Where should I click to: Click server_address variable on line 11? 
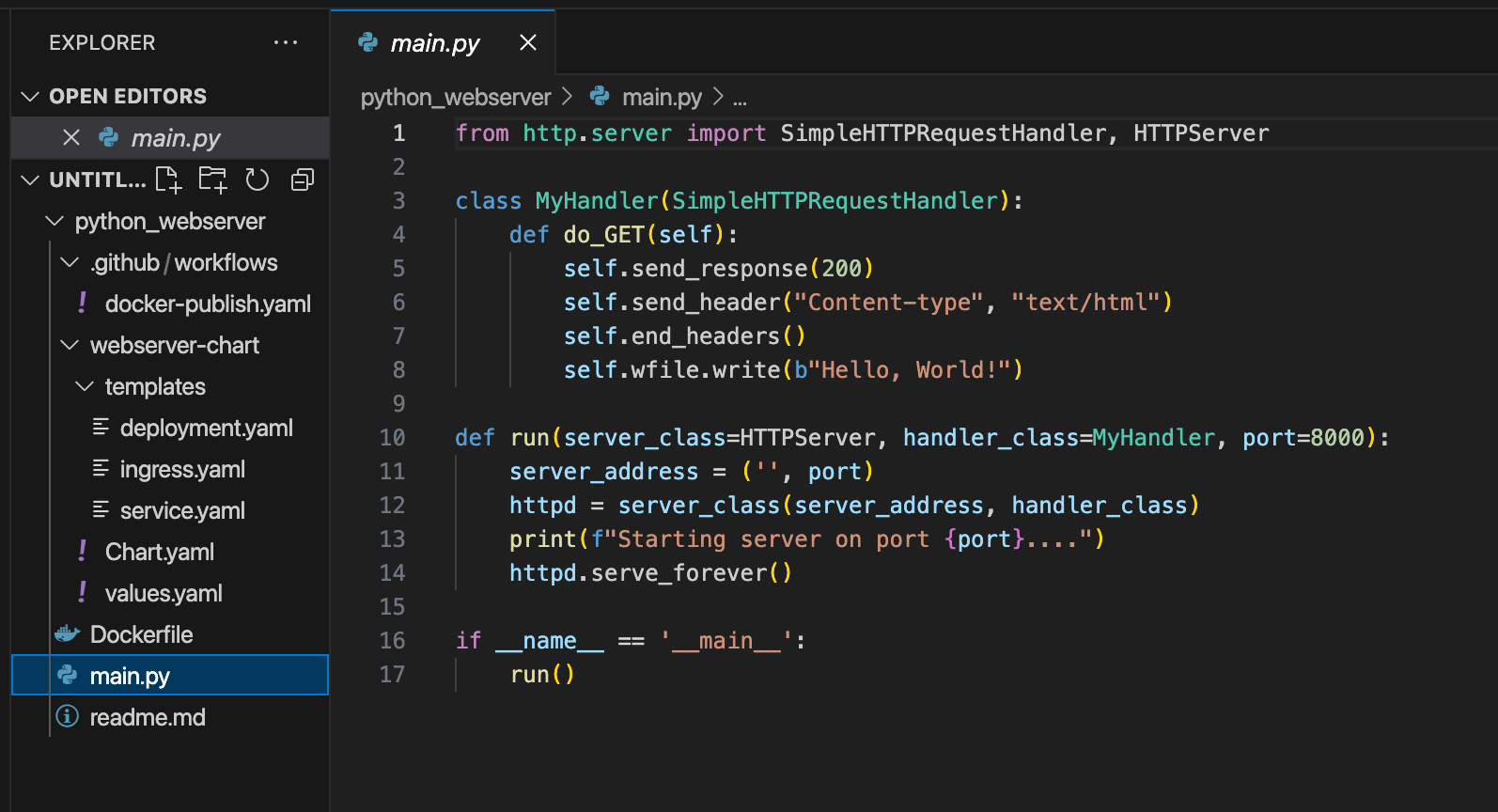[604, 471]
